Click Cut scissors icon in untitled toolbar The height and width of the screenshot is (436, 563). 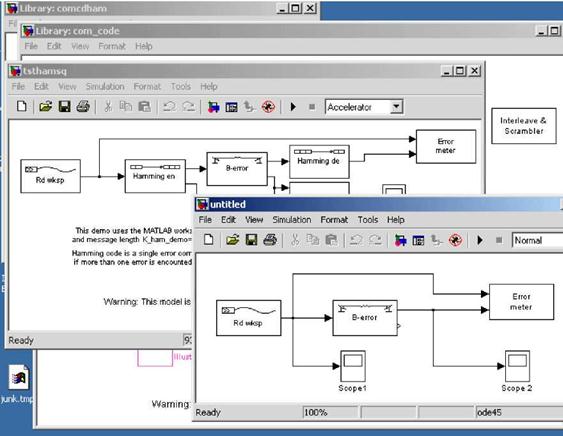point(295,240)
